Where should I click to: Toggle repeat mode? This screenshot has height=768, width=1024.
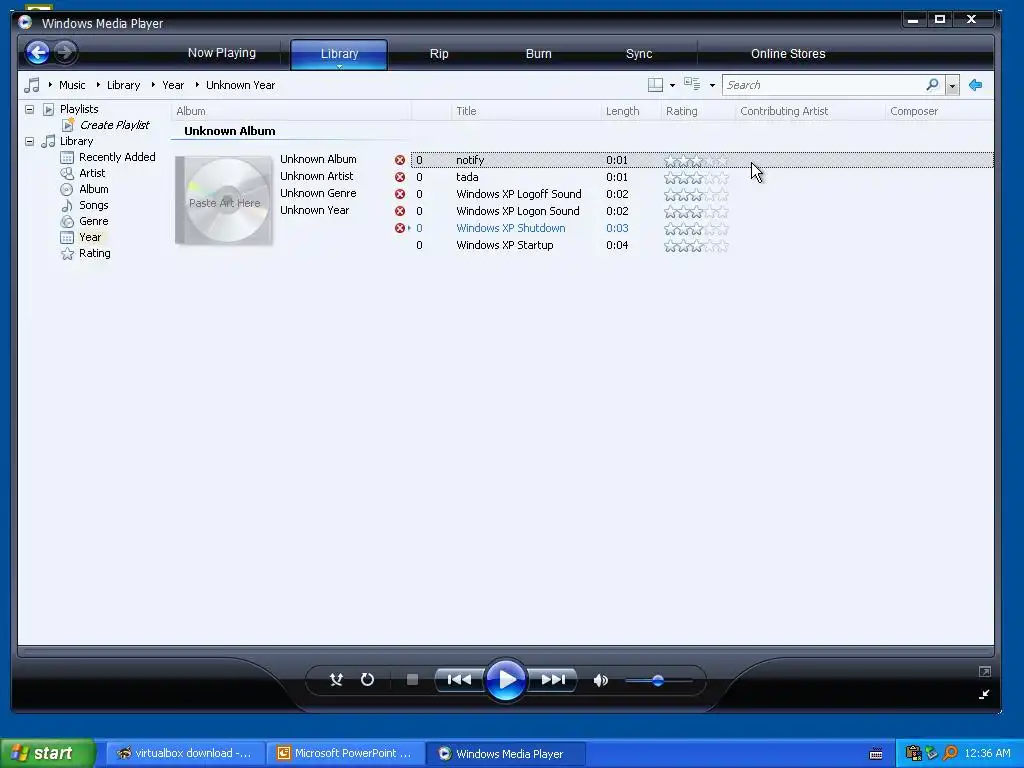[368, 680]
